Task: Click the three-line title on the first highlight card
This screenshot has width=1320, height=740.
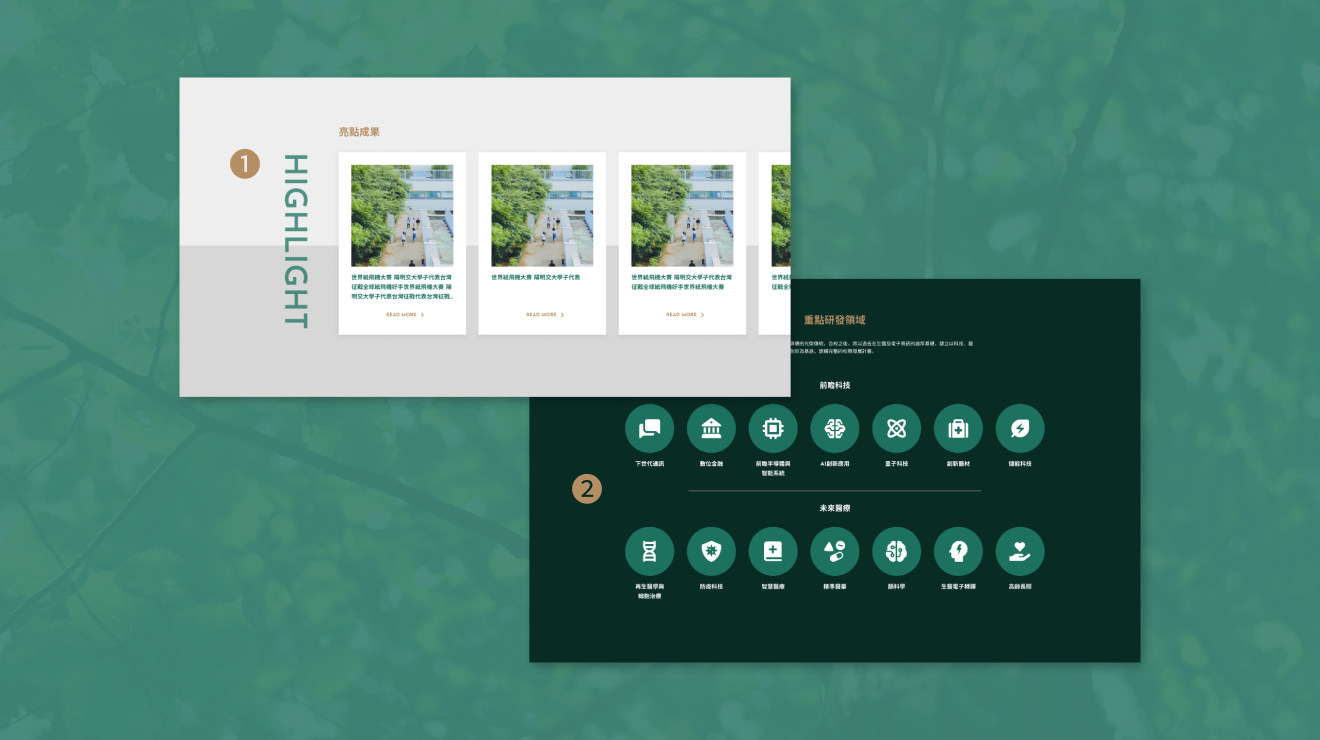Action: click(x=402, y=287)
